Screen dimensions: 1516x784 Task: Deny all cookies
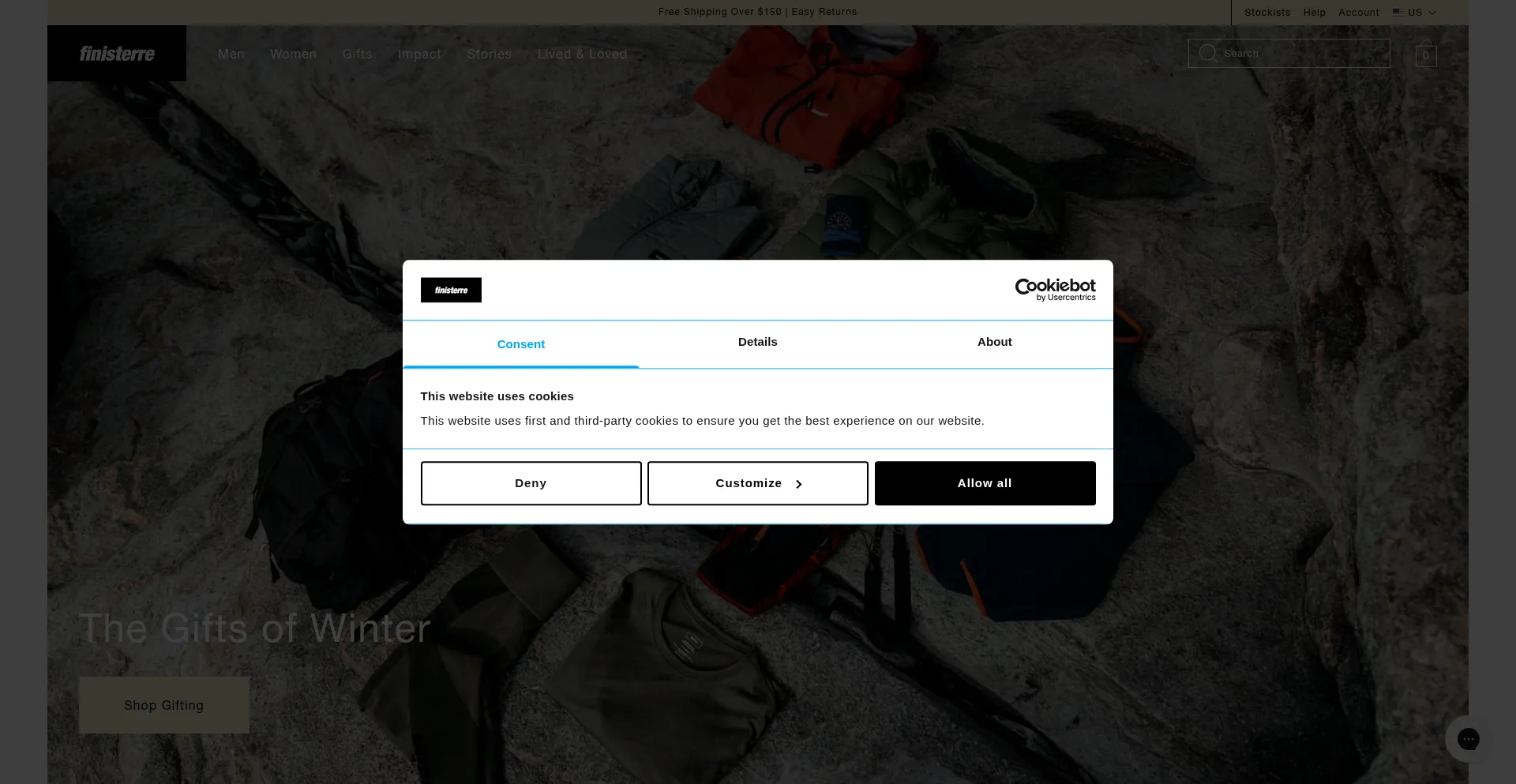pyautogui.click(x=531, y=483)
